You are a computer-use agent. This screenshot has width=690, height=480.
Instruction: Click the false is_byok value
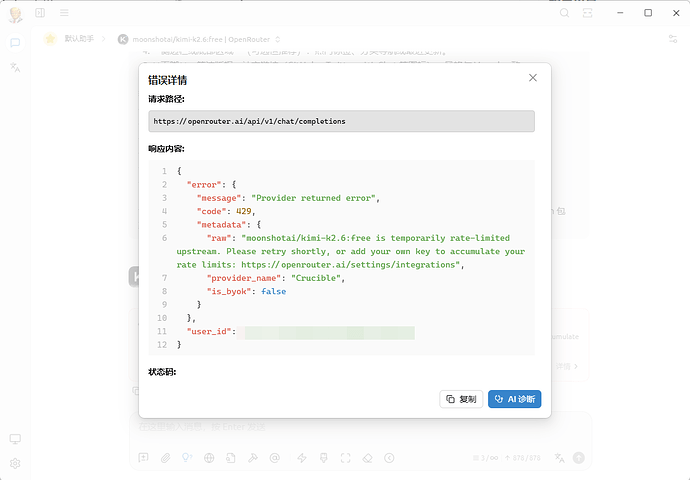click(274, 291)
